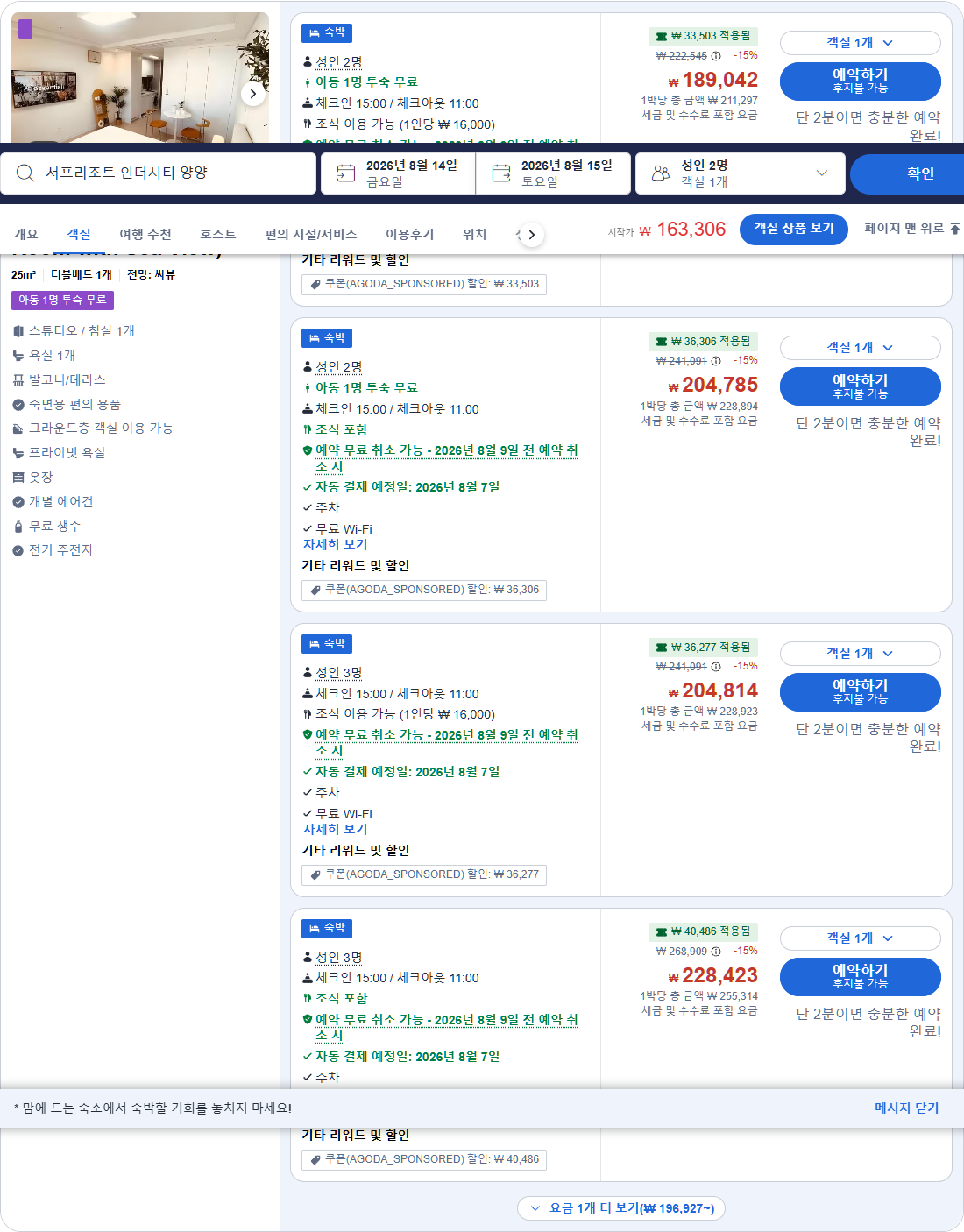Click 객실 상품 보기 button

[x=794, y=229]
